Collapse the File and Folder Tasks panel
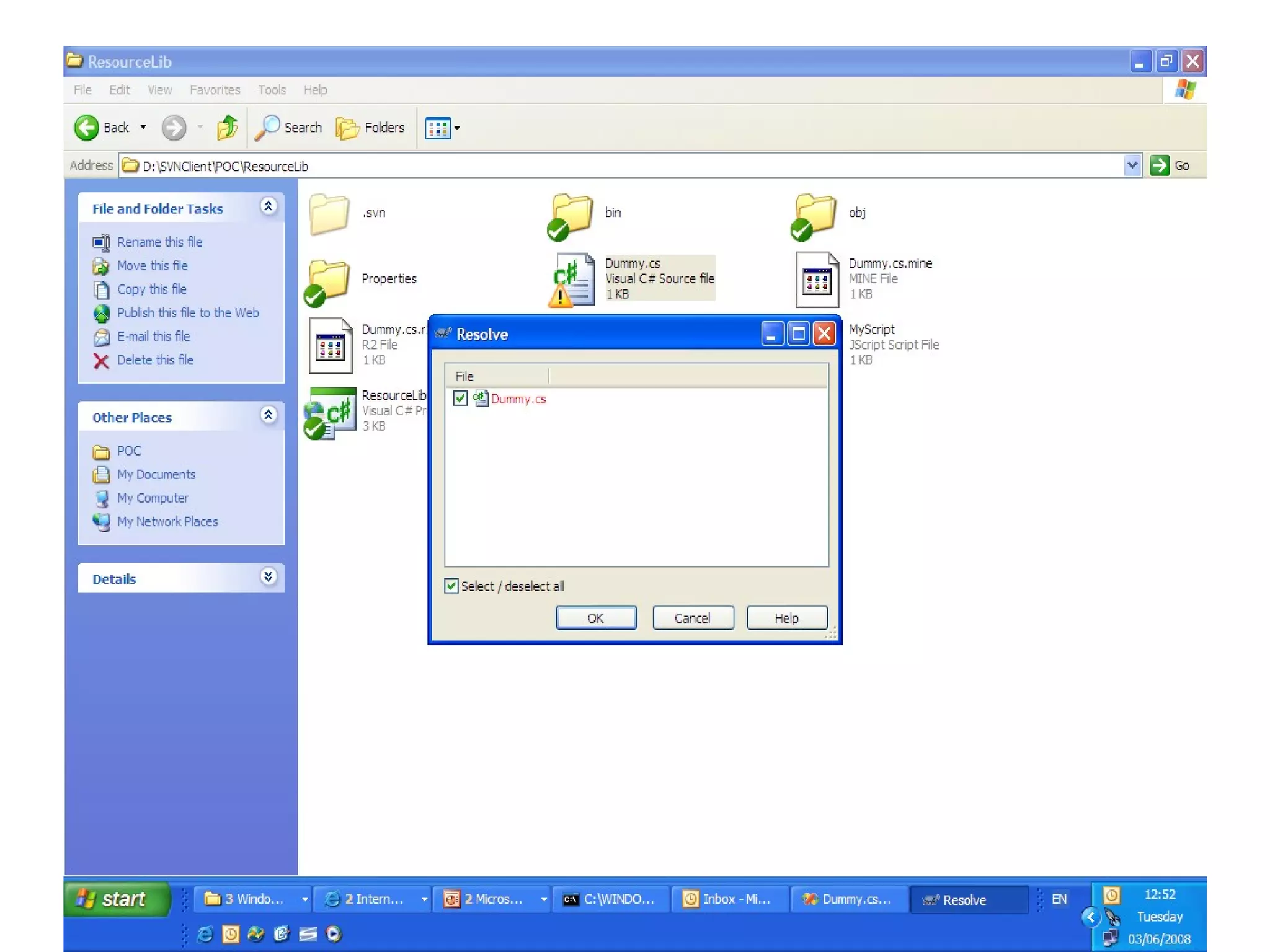This screenshot has height=952, width=1270. coord(268,206)
